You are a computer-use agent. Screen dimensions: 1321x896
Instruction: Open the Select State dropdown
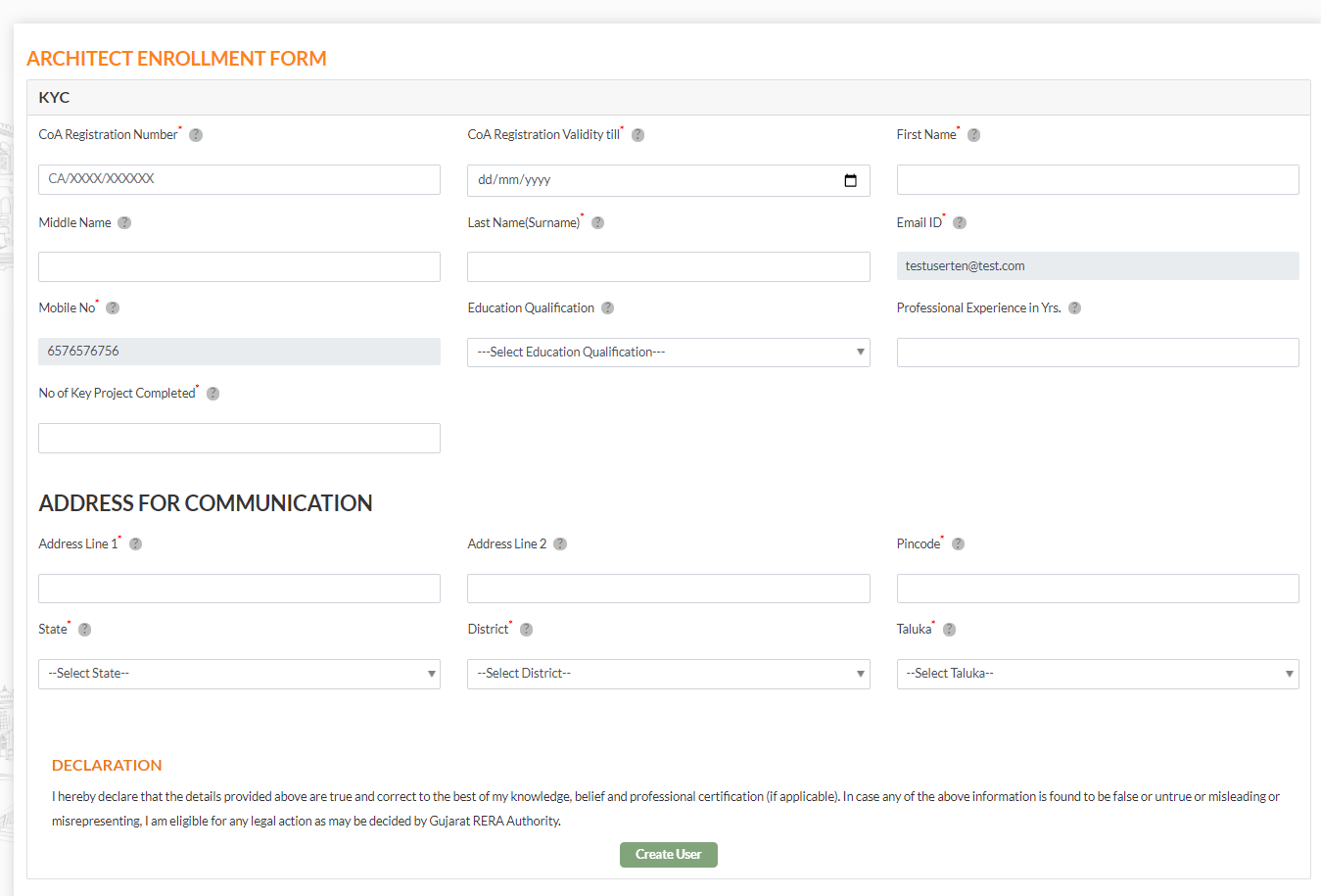click(x=239, y=674)
